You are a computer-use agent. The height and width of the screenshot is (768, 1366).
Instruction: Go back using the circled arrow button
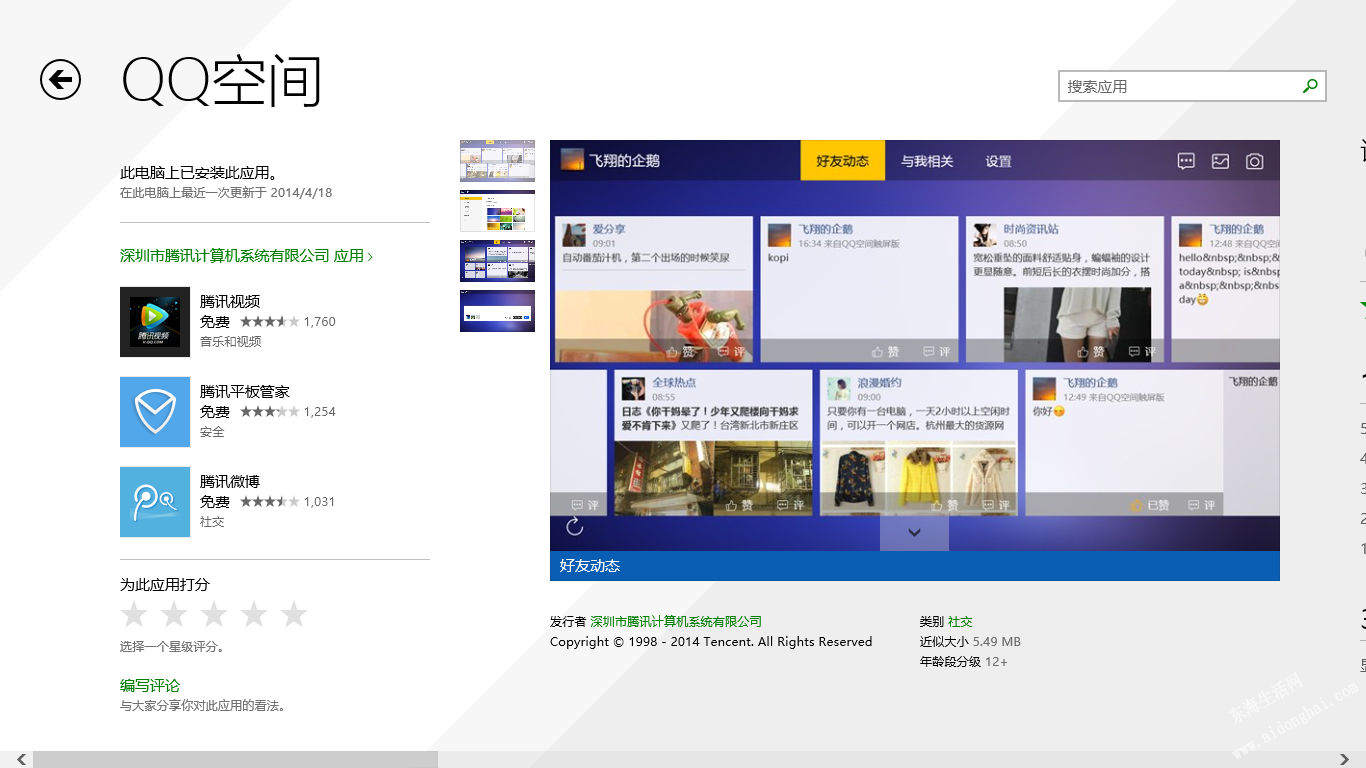coord(60,79)
